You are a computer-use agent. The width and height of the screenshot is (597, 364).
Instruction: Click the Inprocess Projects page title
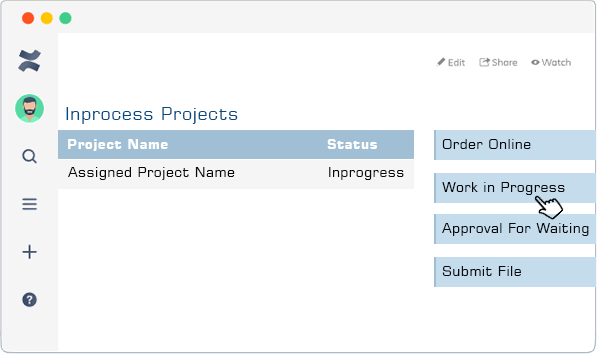pyautogui.click(x=152, y=114)
